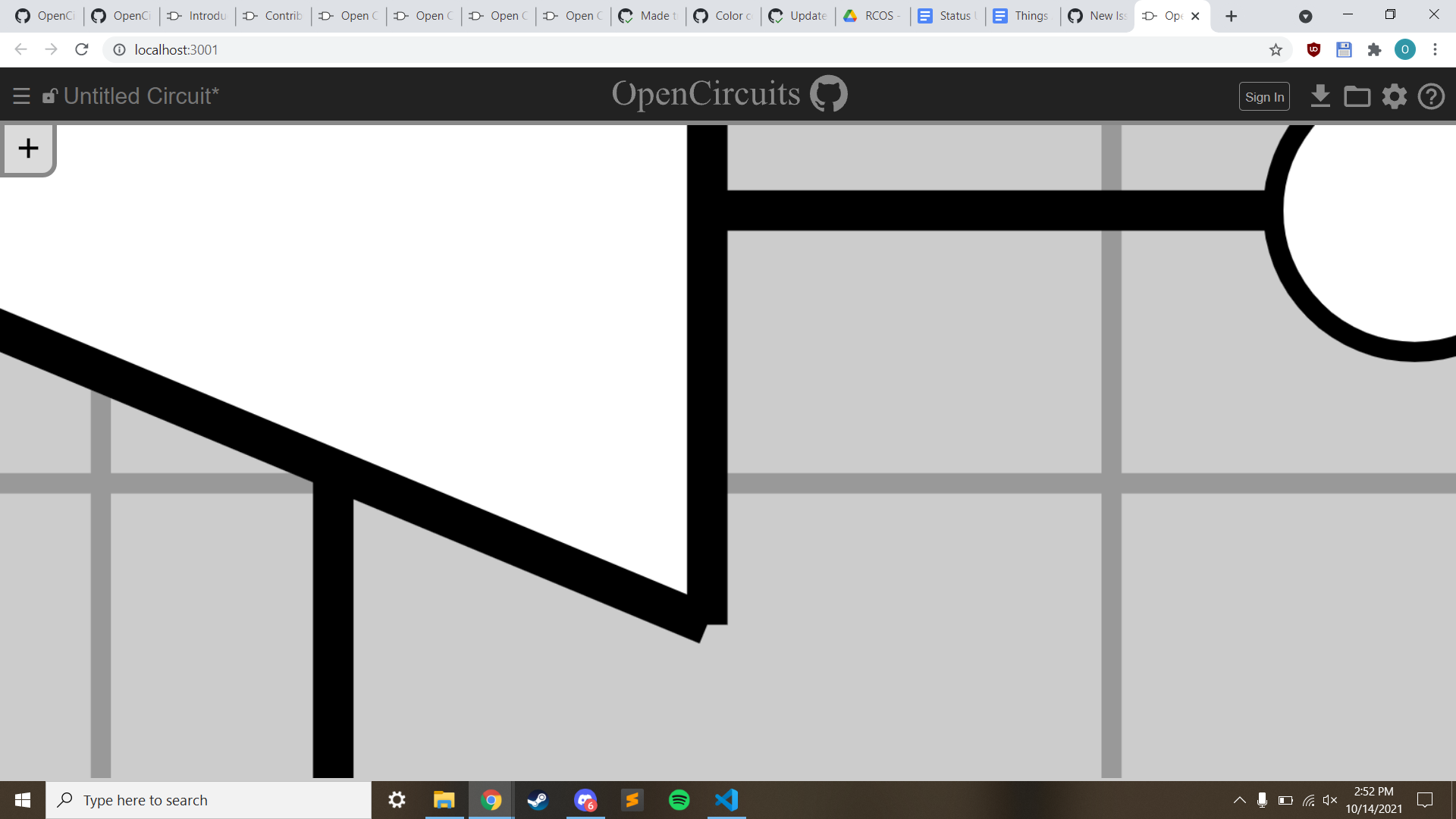1456x819 pixels.
Task: Click the Sign In button
Action: tap(1264, 96)
